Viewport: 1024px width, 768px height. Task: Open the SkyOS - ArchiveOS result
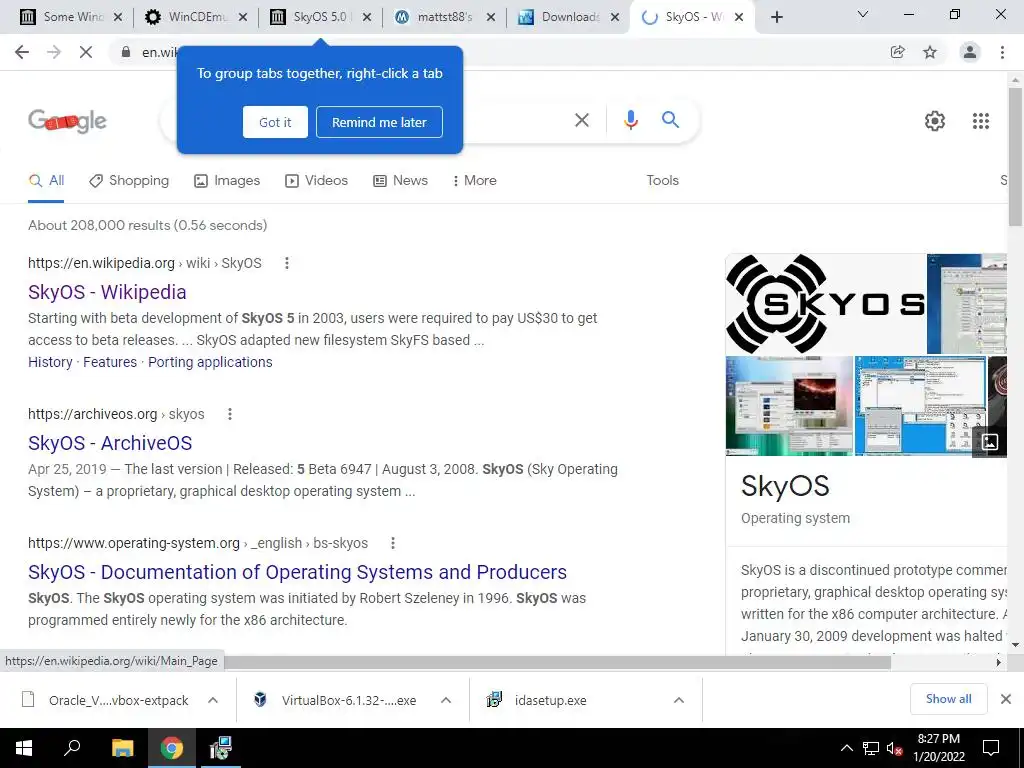(110, 443)
